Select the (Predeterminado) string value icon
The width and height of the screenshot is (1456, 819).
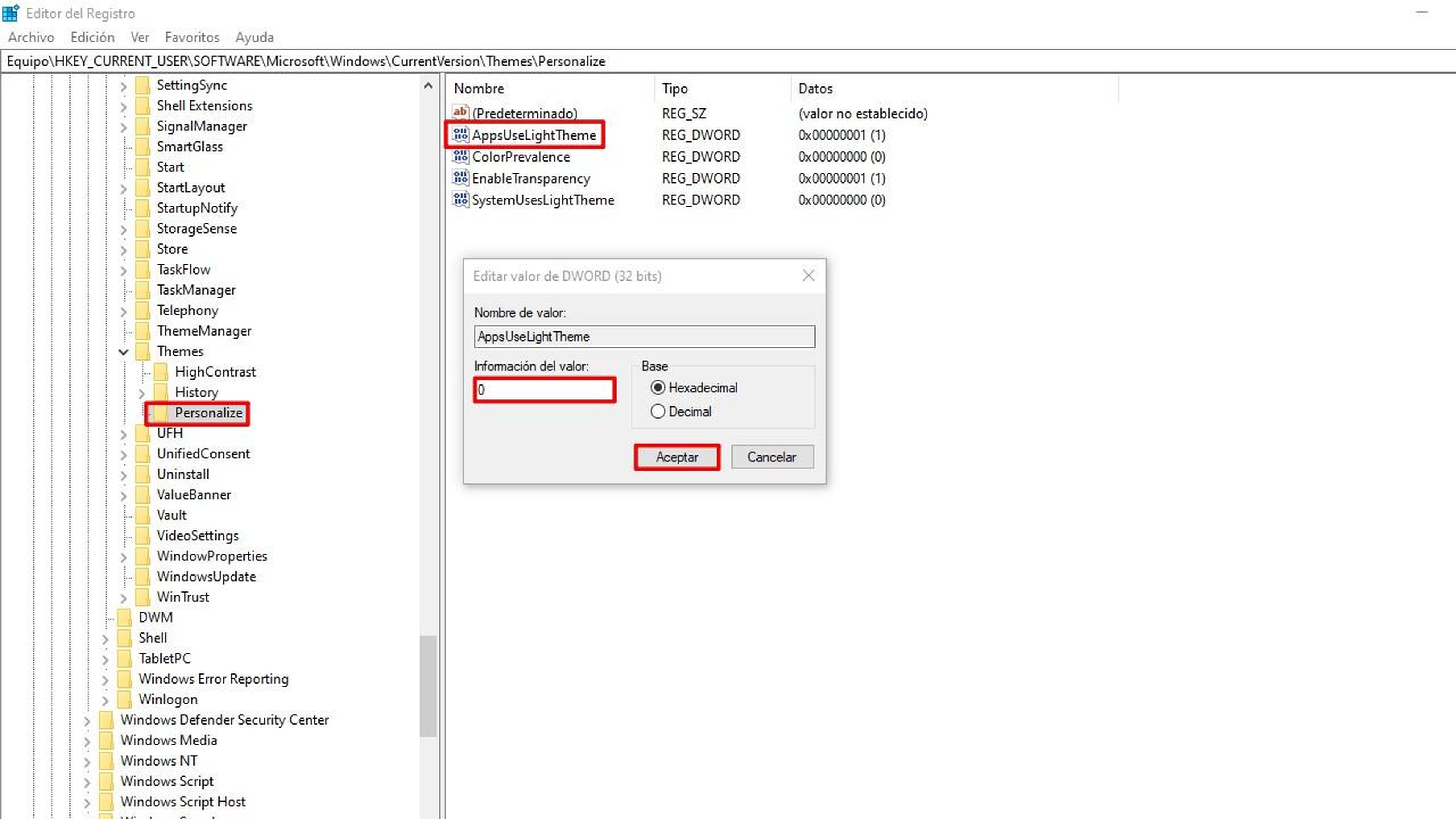460,113
